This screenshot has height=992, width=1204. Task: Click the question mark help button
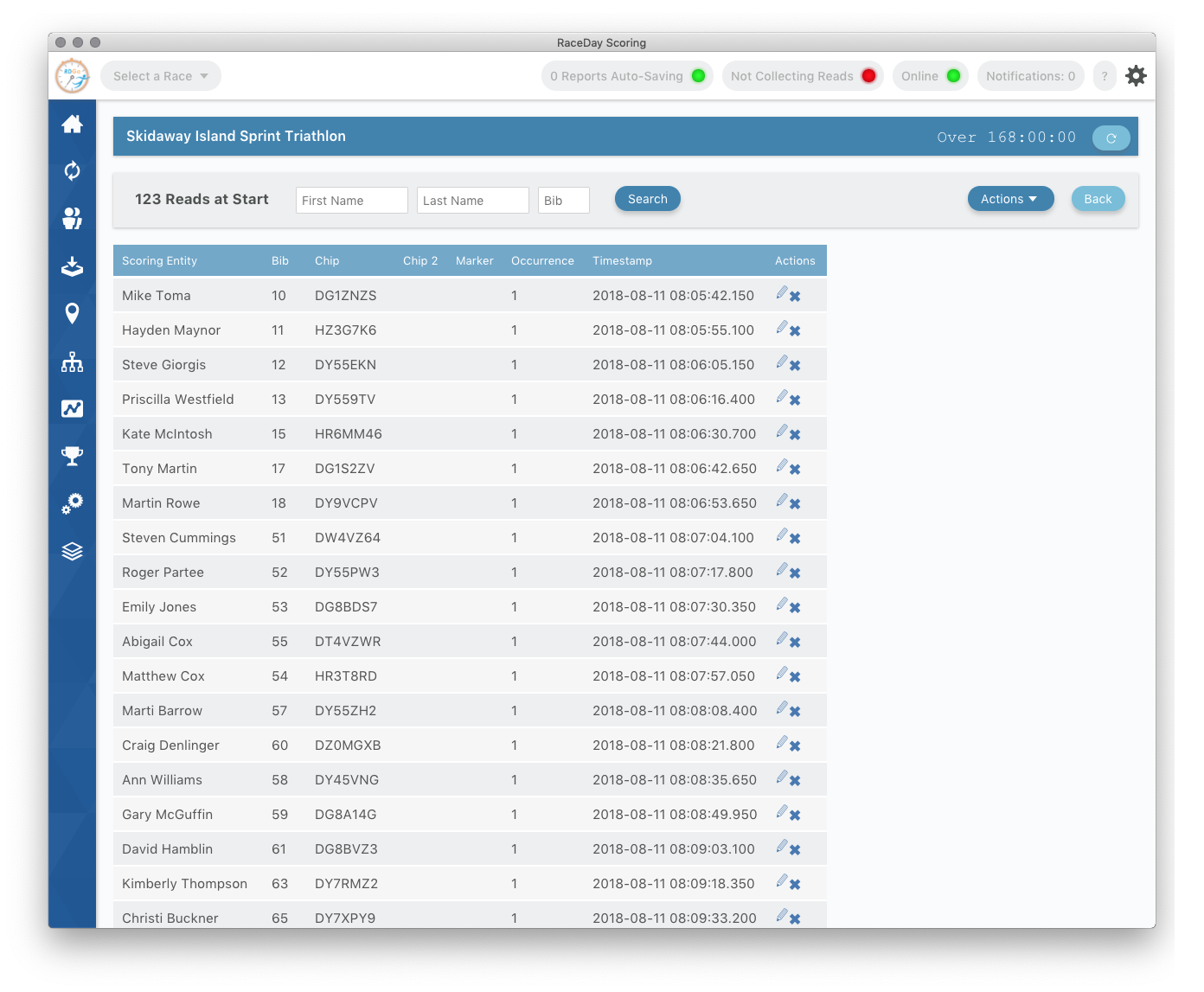1105,76
